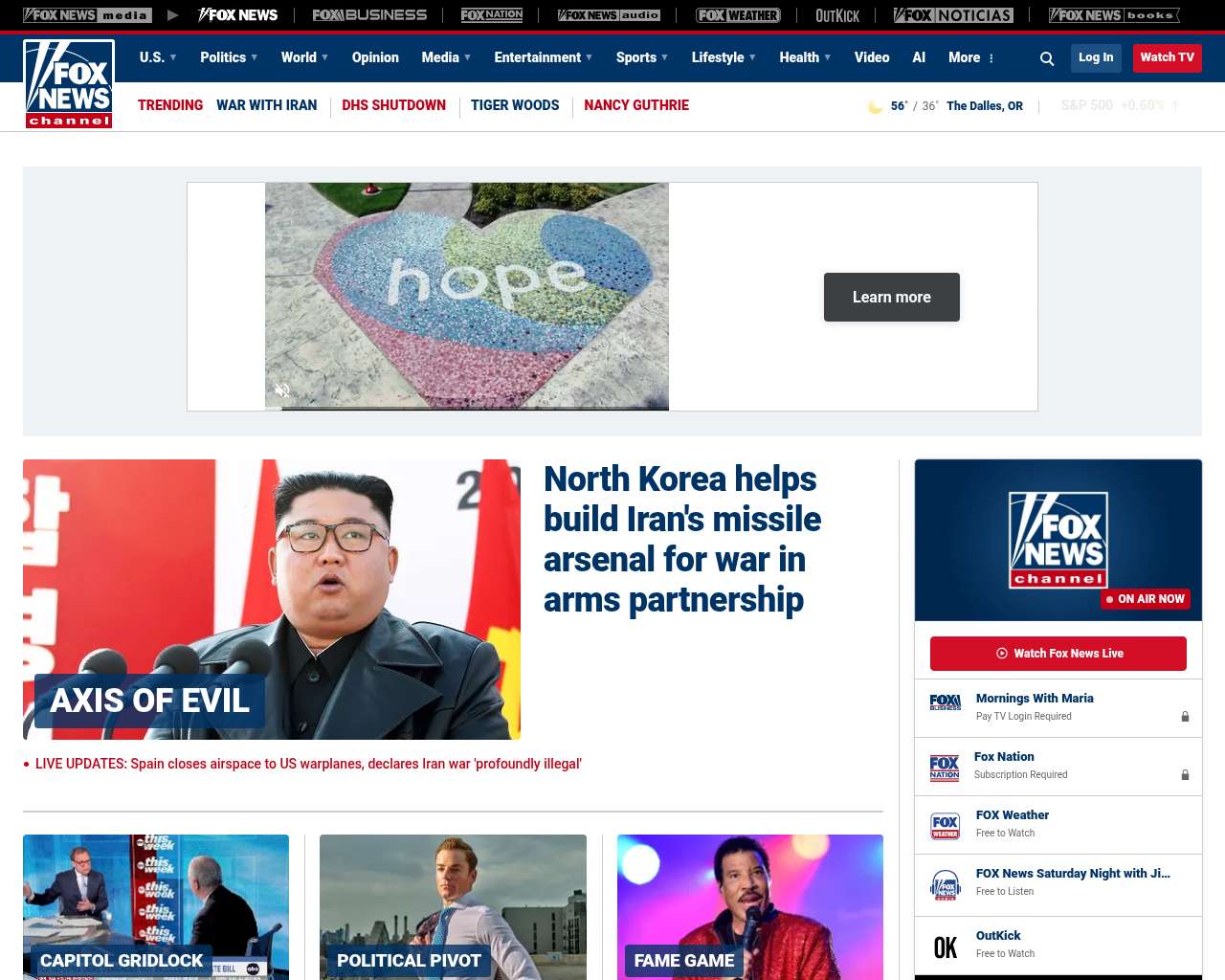
Task: Click the FOX Weather icon in the sidebar list
Action: [x=946, y=826]
